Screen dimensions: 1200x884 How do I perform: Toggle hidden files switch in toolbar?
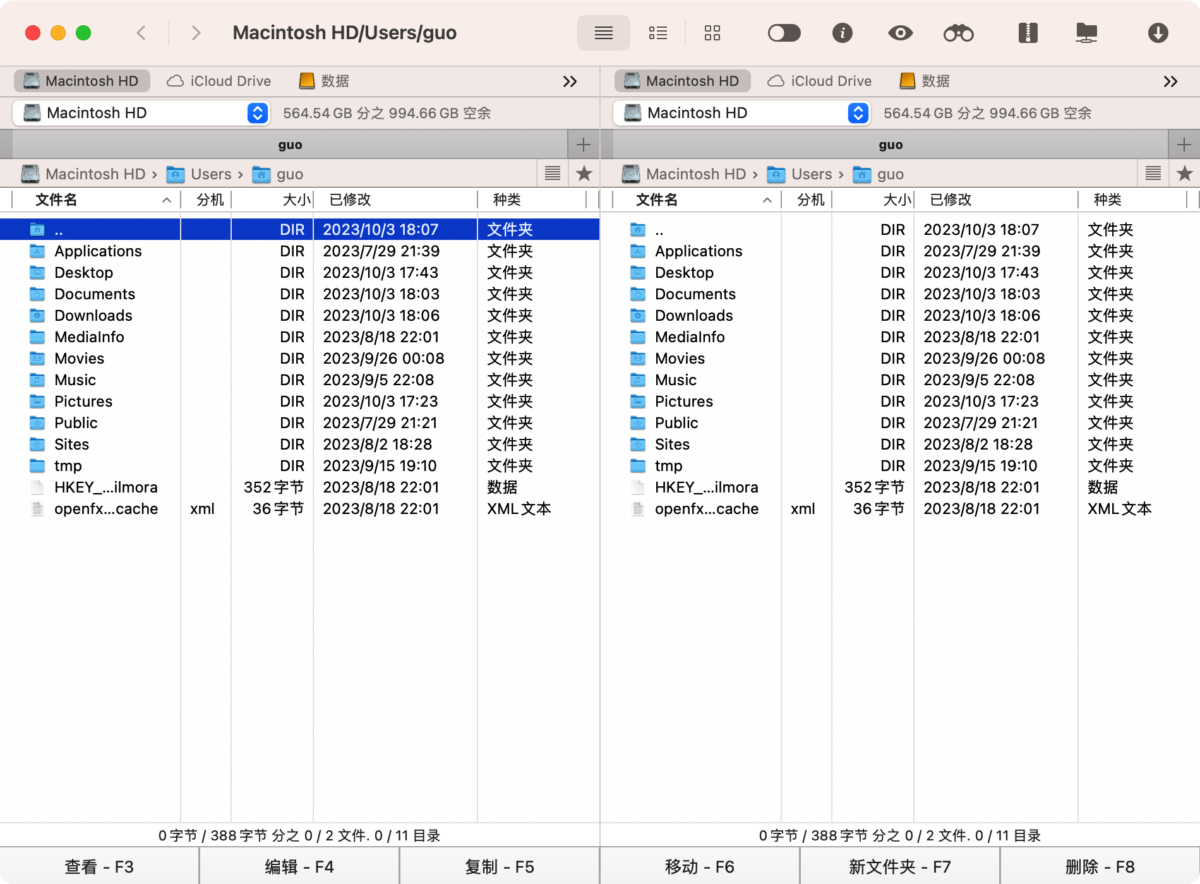click(x=784, y=33)
